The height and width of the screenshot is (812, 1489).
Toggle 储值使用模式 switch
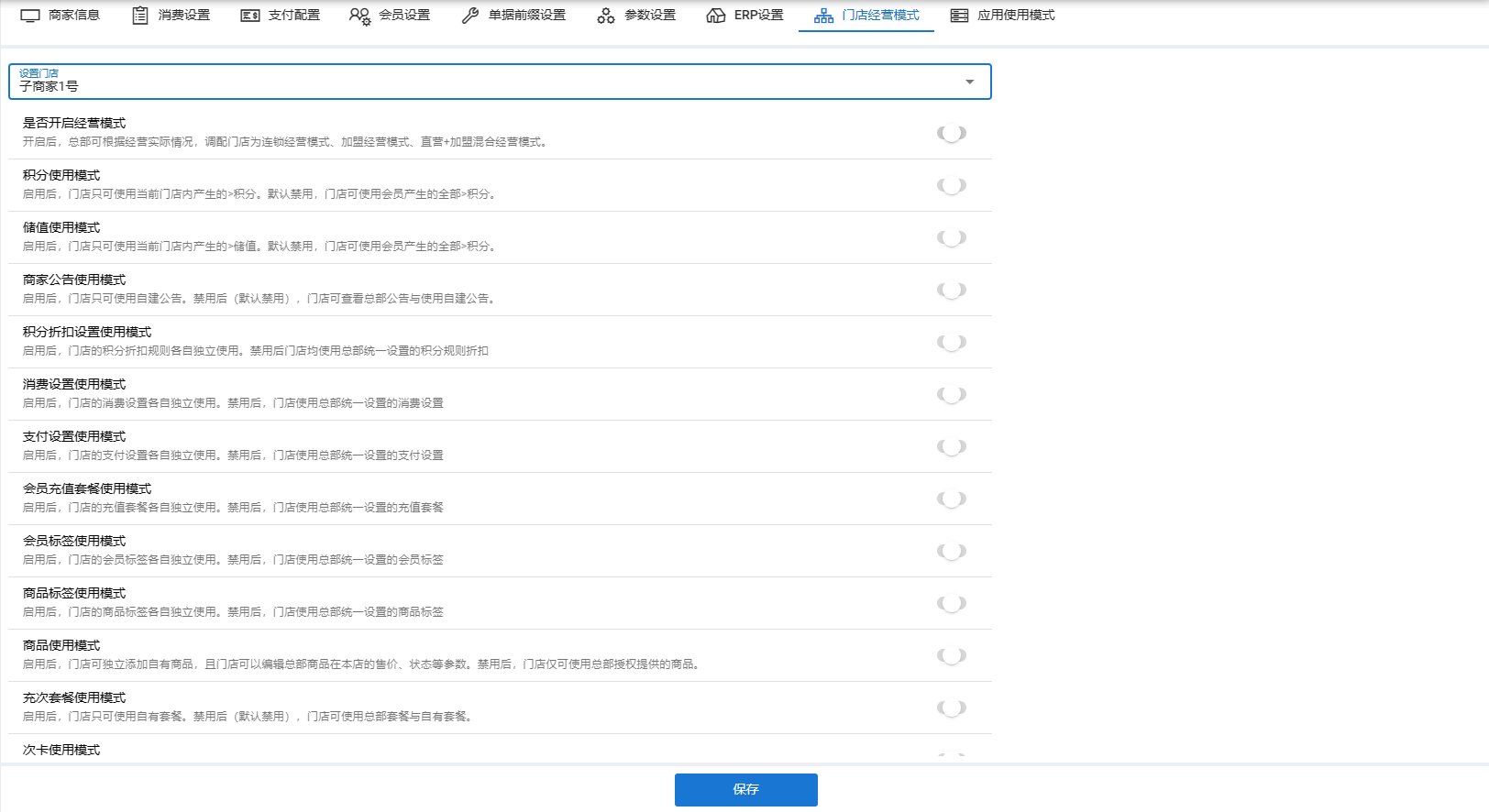click(x=952, y=237)
